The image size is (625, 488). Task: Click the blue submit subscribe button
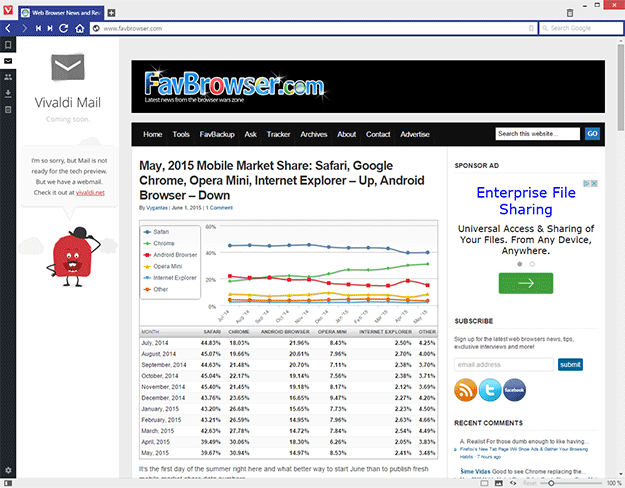click(570, 365)
